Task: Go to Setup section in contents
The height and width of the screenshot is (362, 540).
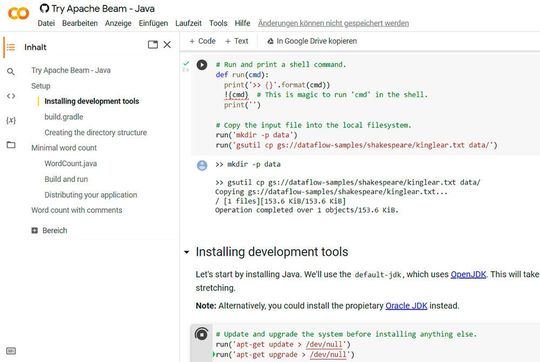Action: (41, 86)
